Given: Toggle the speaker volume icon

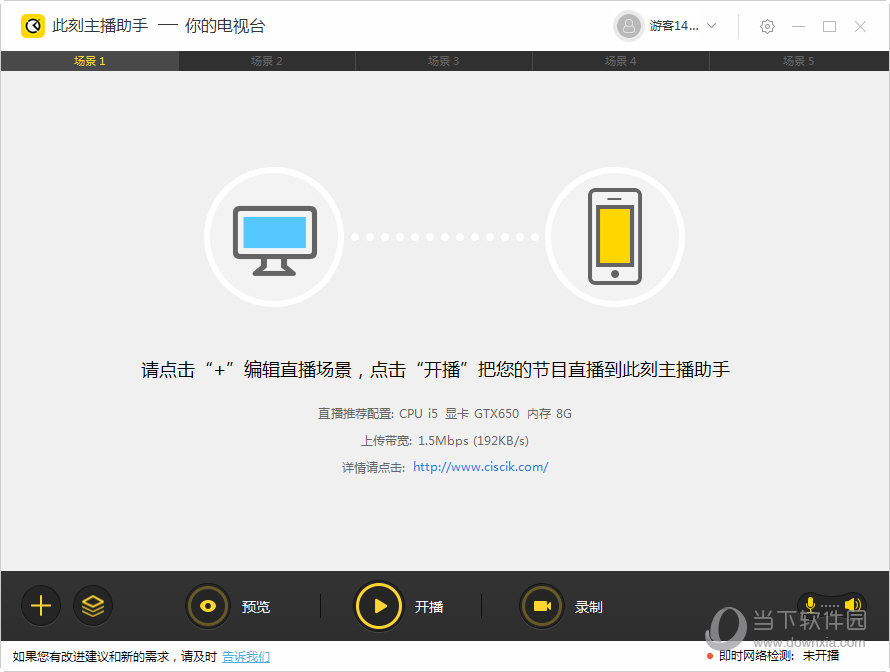Looking at the screenshot, I should [x=853, y=604].
